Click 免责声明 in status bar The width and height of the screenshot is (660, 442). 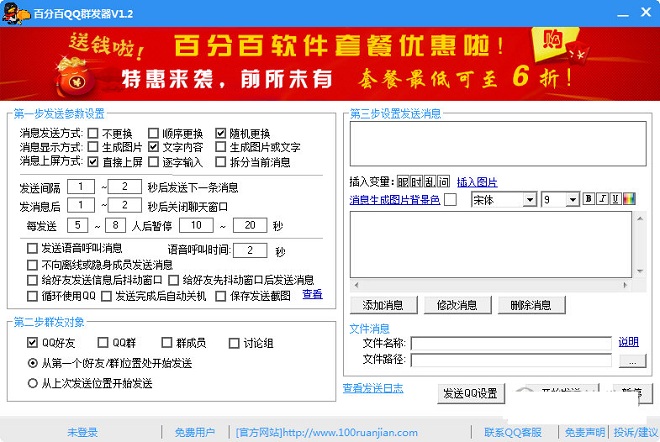coord(585,432)
